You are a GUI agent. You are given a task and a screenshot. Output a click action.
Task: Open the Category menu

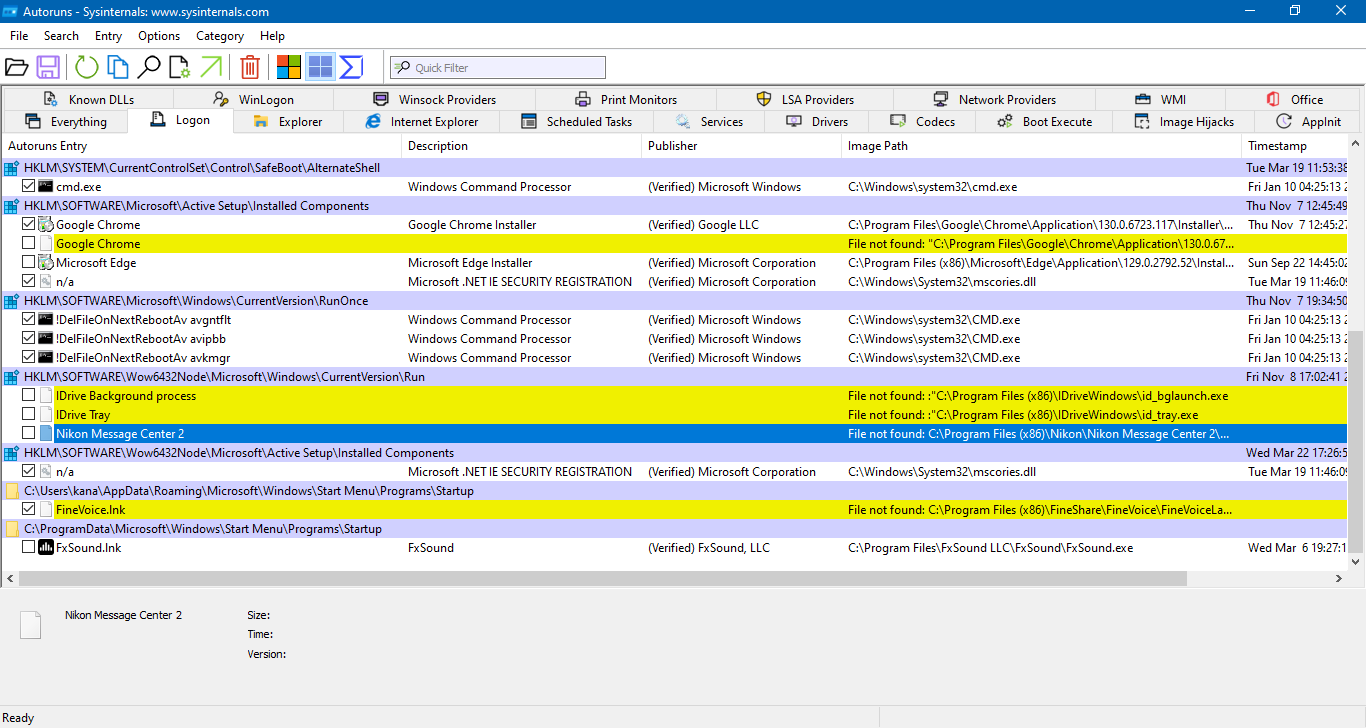(220, 36)
